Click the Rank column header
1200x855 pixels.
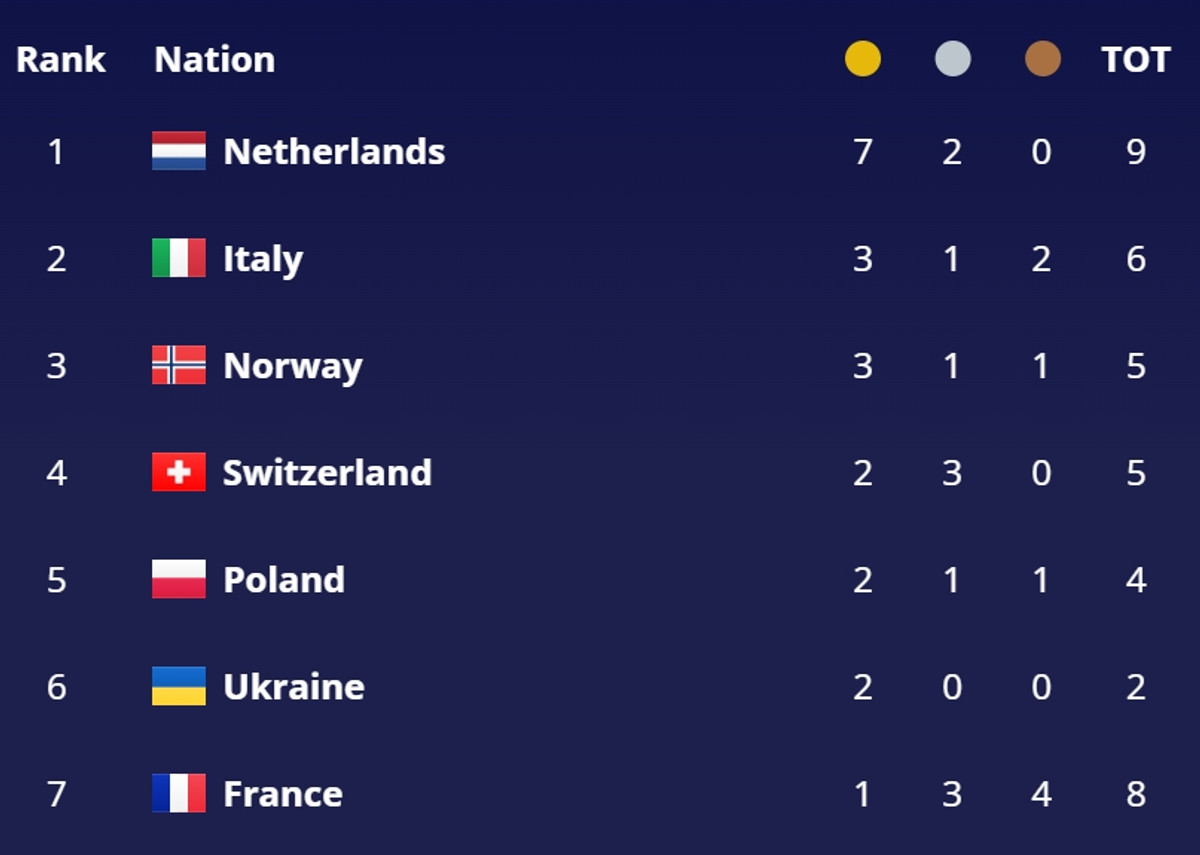[x=60, y=60]
